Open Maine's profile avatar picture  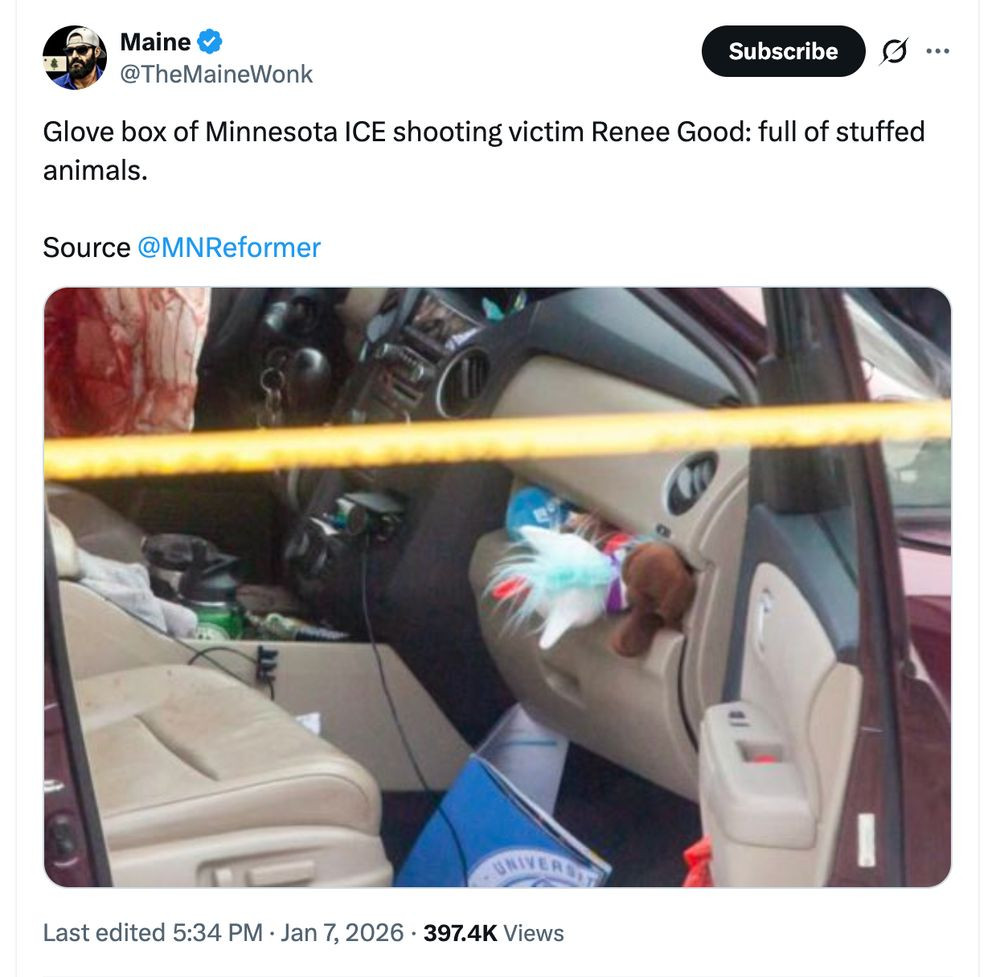pos(74,57)
